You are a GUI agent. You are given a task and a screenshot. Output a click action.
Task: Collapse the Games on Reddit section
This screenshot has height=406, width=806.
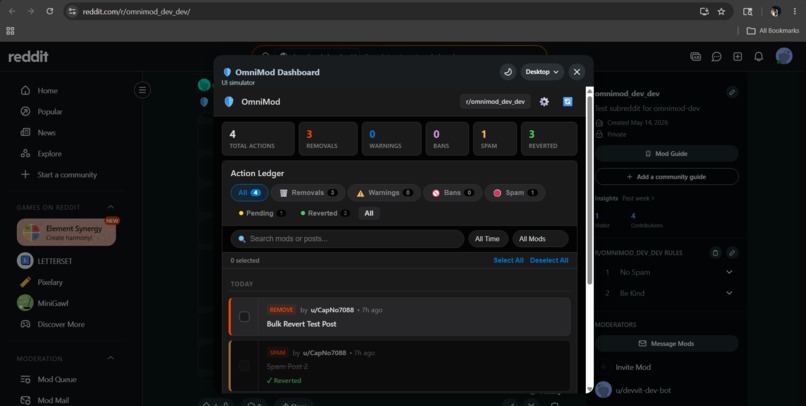tap(111, 207)
